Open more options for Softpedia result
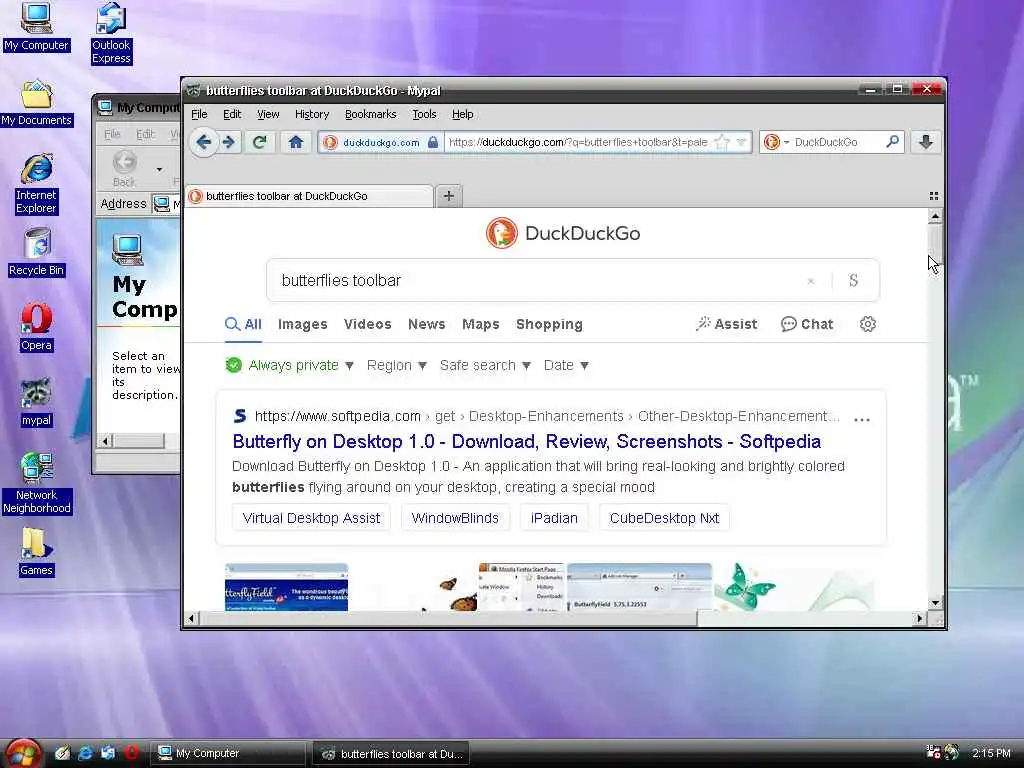 [x=862, y=419]
